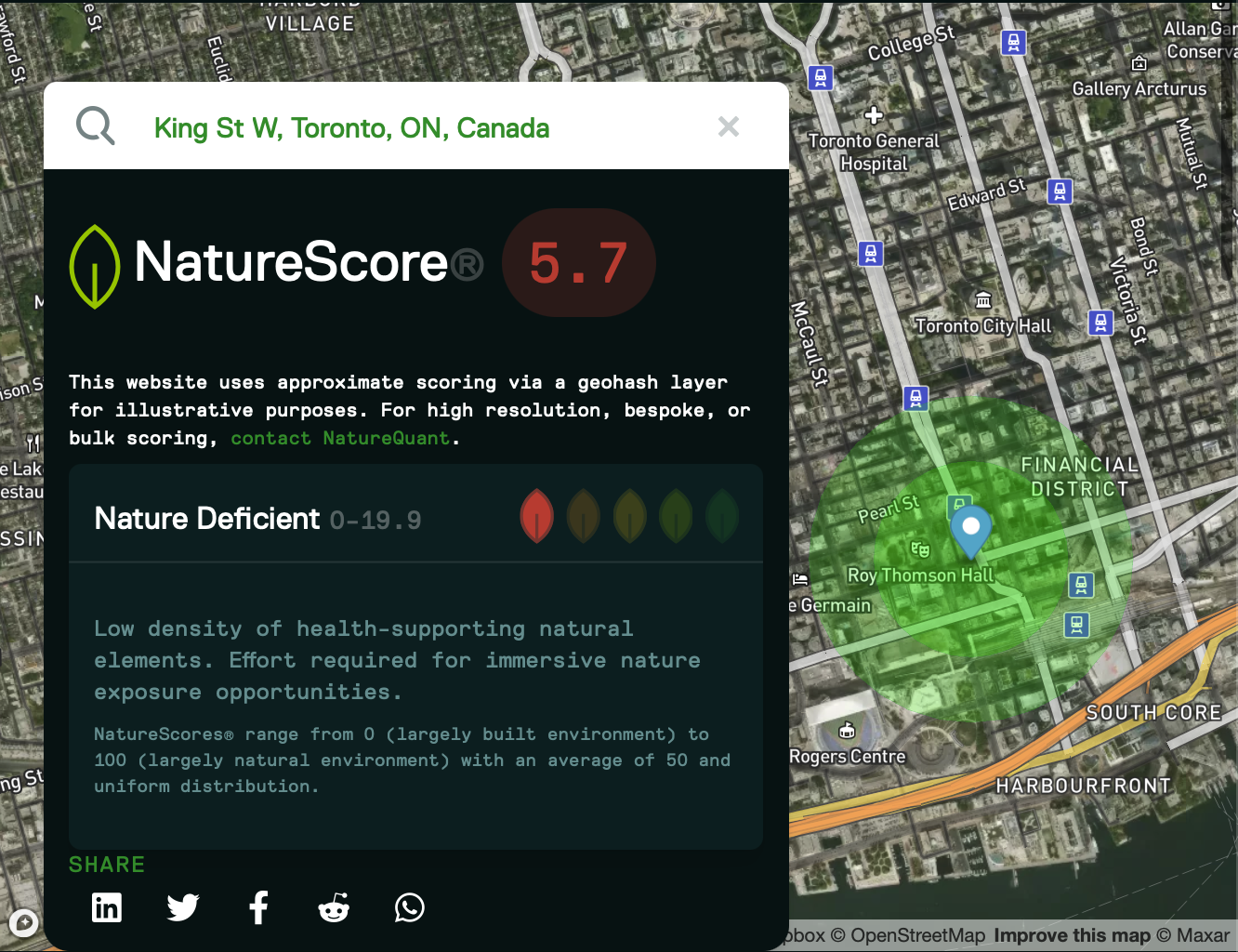Click the hospital cross icon at Toronto General
The height and width of the screenshot is (952, 1238).
coord(874,115)
